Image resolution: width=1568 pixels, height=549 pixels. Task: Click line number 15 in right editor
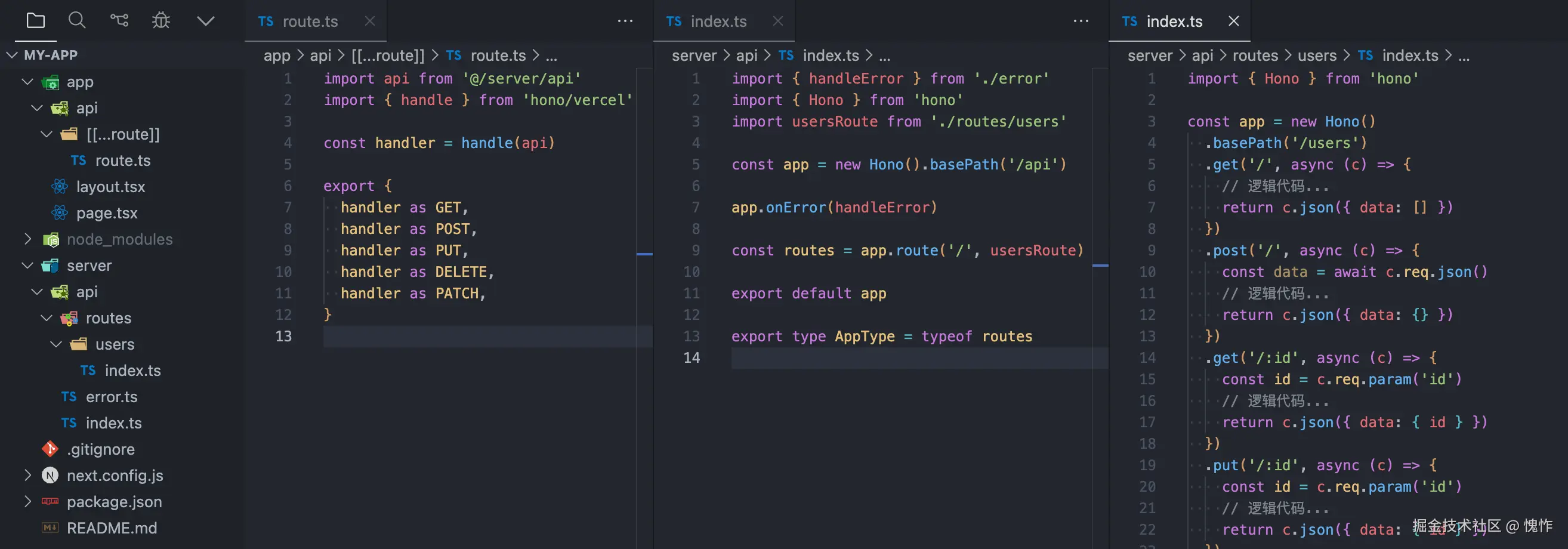pyautogui.click(x=1147, y=379)
